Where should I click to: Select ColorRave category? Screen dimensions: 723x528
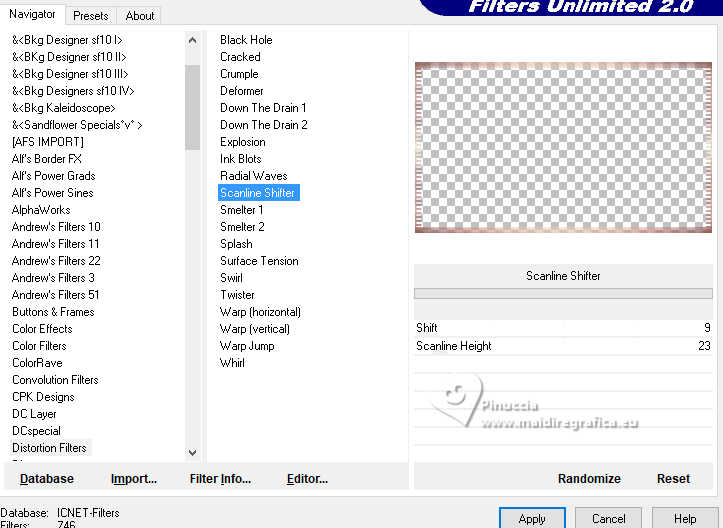tap(37, 363)
